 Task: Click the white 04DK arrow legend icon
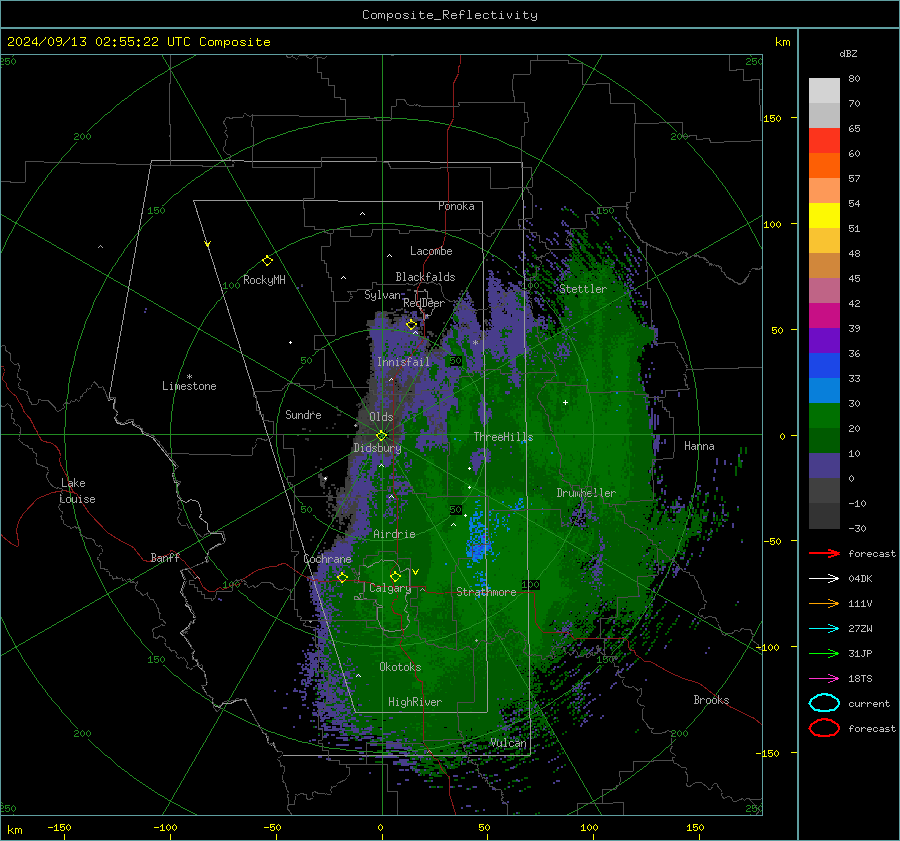pyautogui.click(x=824, y=578)
